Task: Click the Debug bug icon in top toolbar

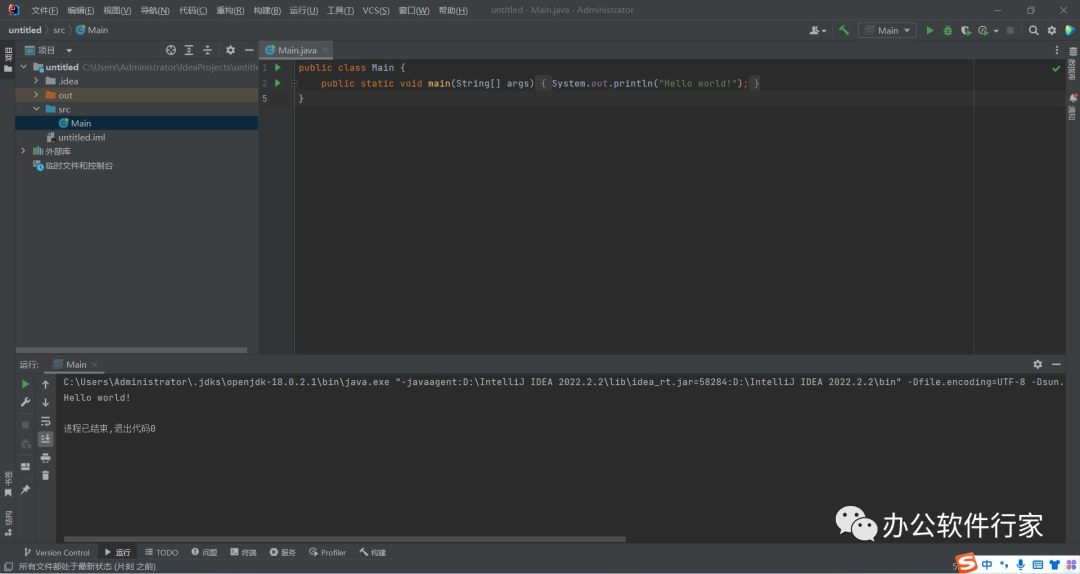Action: 947,30
